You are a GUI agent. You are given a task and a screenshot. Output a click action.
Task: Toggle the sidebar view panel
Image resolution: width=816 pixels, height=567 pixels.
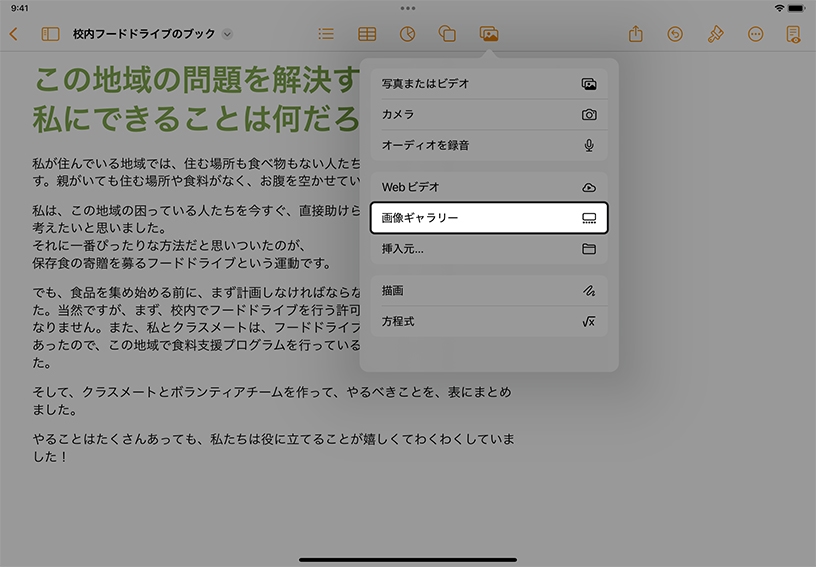[x=50, y=34]
